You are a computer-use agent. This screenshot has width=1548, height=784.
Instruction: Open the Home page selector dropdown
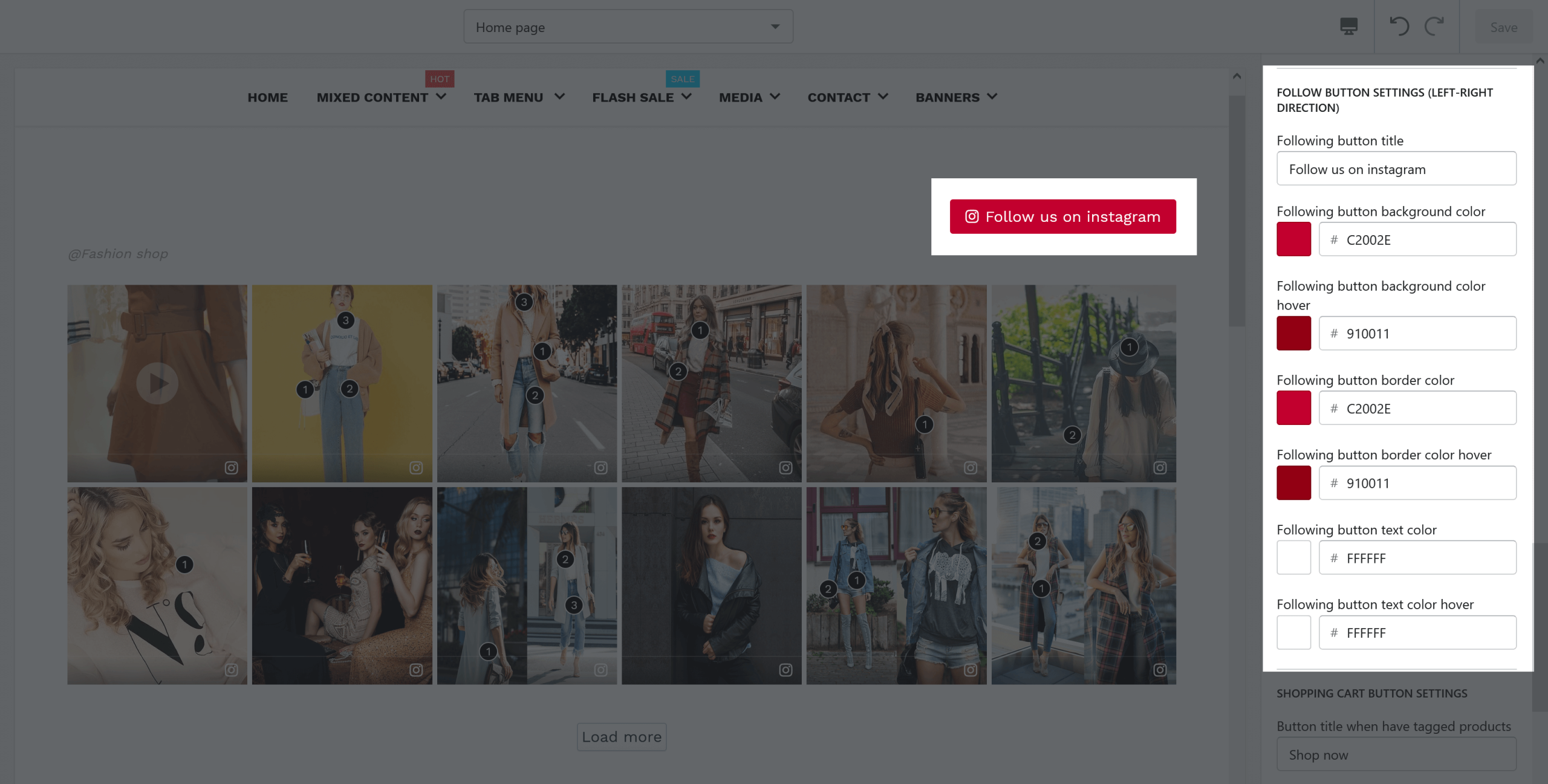pyautogui.click(x=628, y=27)
